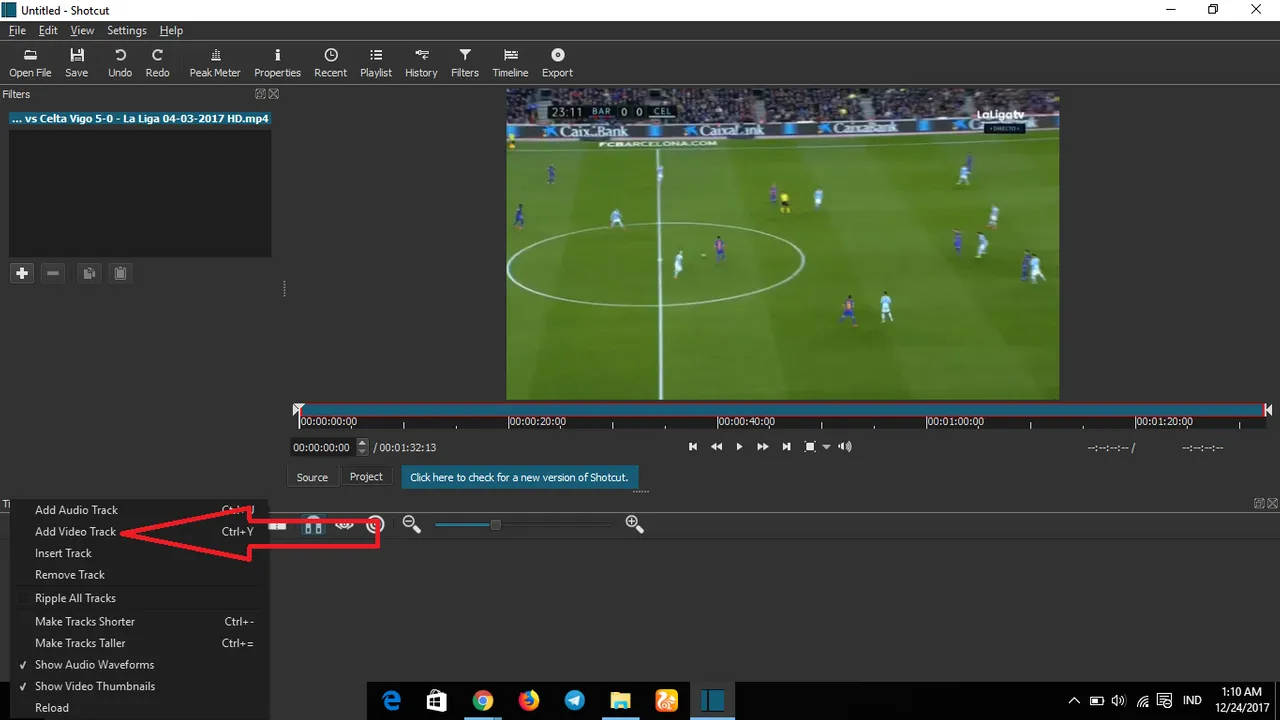Click the Open File toolbar icon

[x=30, y=63]
